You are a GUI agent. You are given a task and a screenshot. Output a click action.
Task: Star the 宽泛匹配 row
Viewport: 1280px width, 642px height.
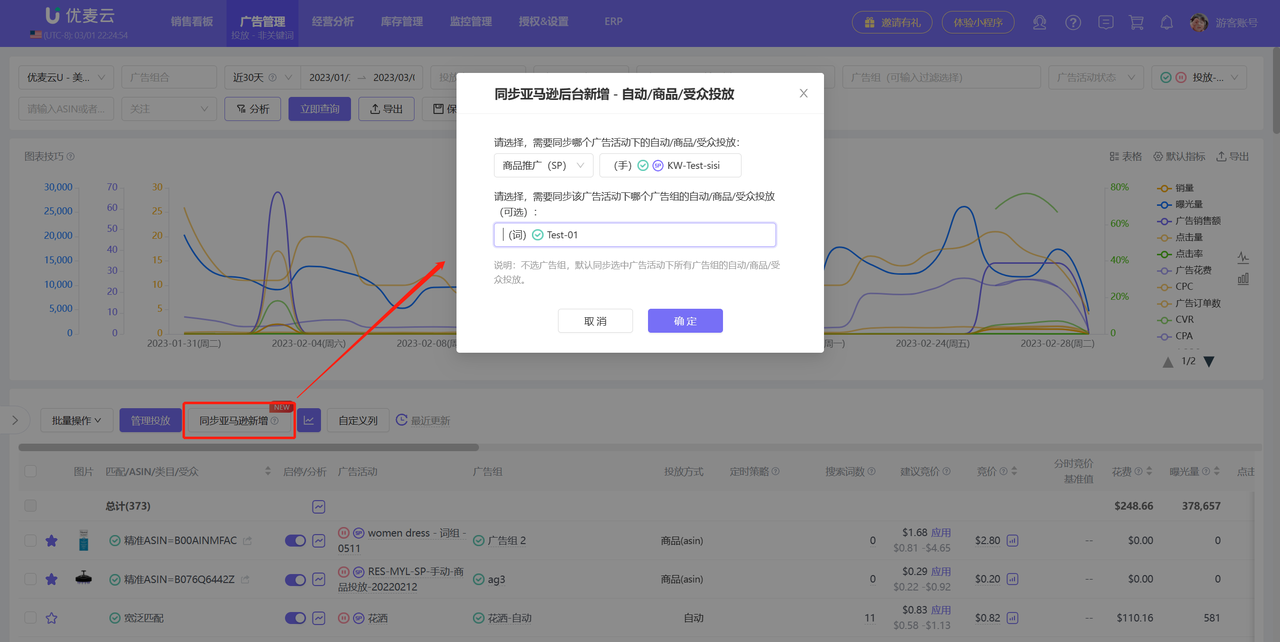pyautogui.click(x=51, y=619)
